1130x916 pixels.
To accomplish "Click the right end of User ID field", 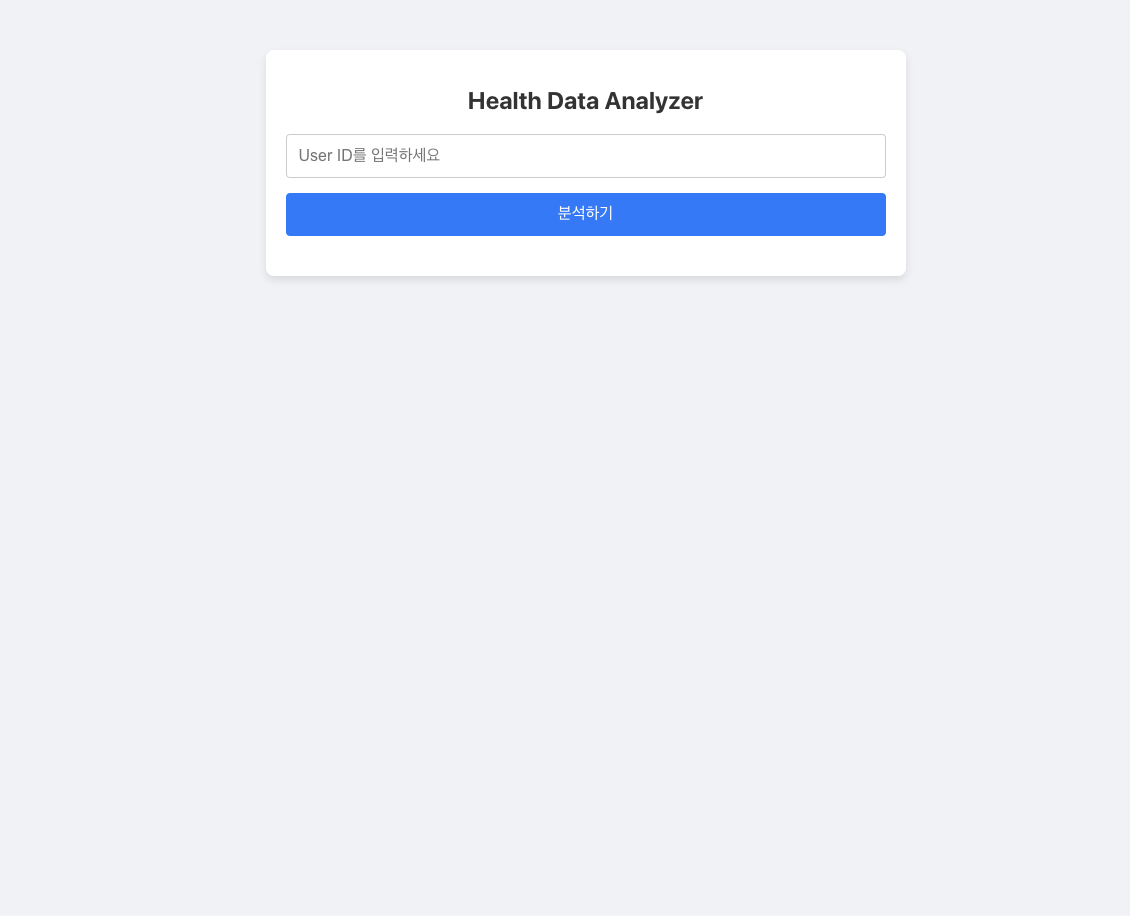I will [x=865, y=156].
